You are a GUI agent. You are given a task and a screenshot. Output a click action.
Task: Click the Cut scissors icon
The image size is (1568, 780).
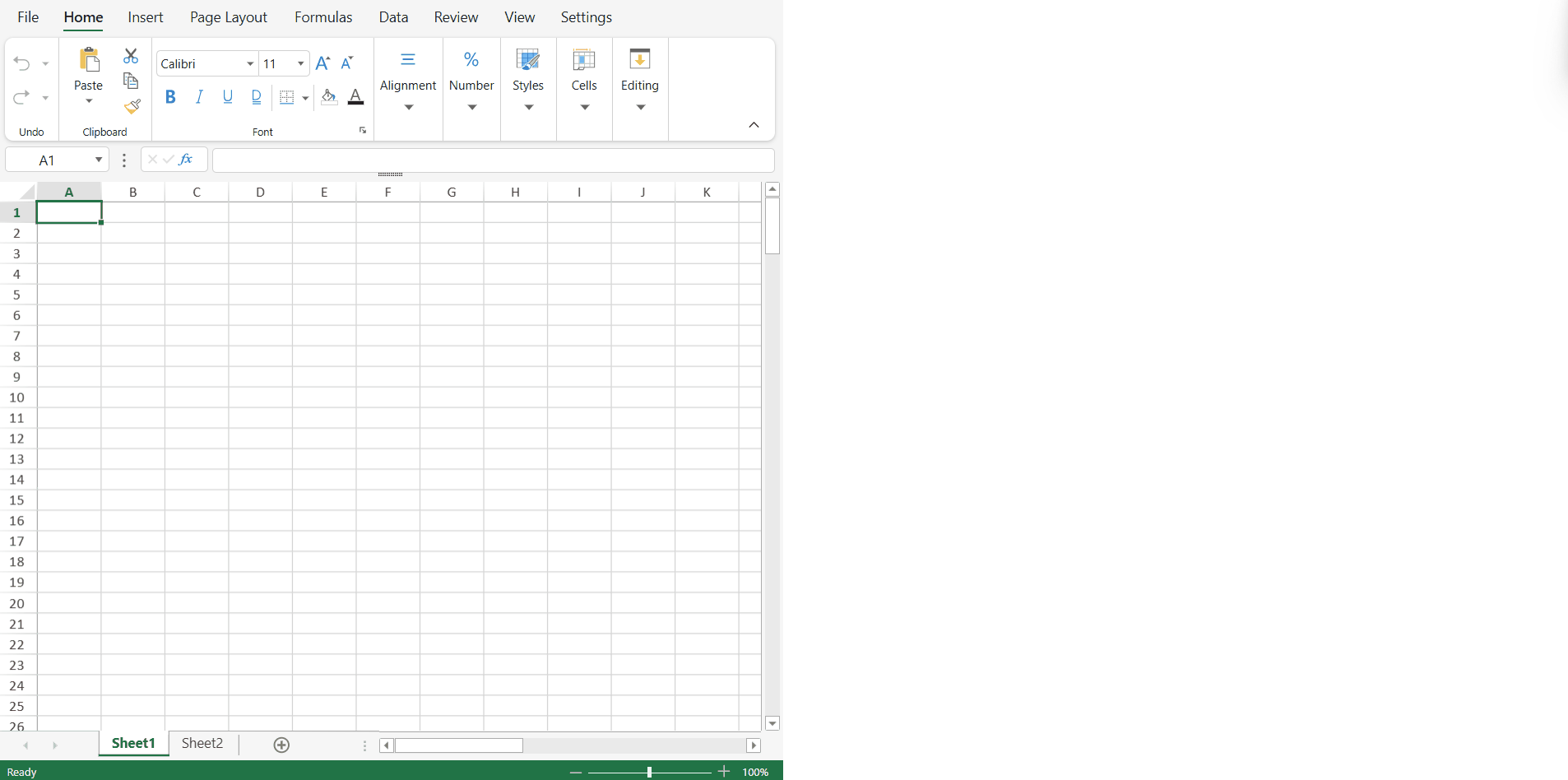[x=131, y=56]
